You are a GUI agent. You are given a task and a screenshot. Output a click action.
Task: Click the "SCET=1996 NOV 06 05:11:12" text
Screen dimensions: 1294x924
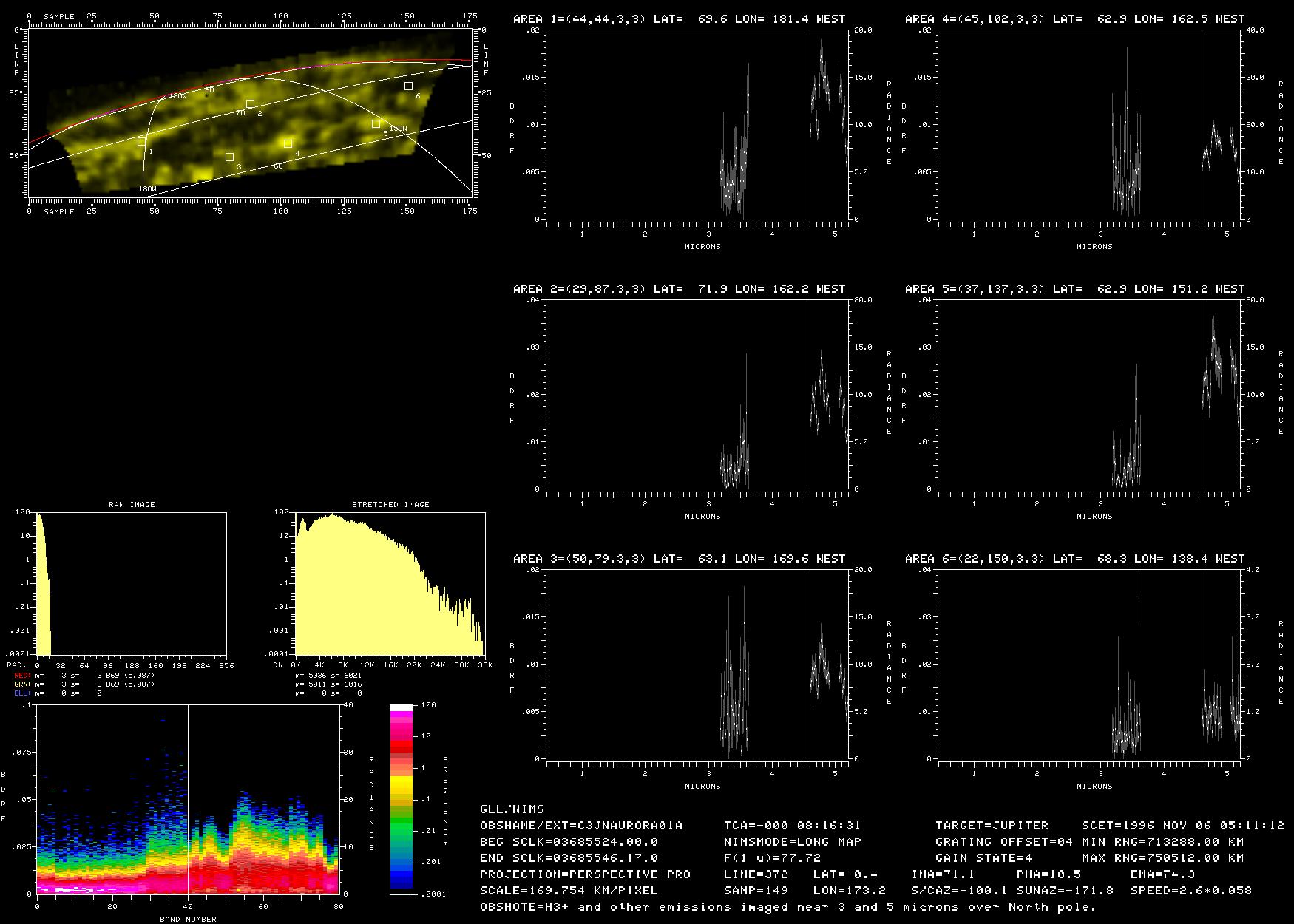1182,826
